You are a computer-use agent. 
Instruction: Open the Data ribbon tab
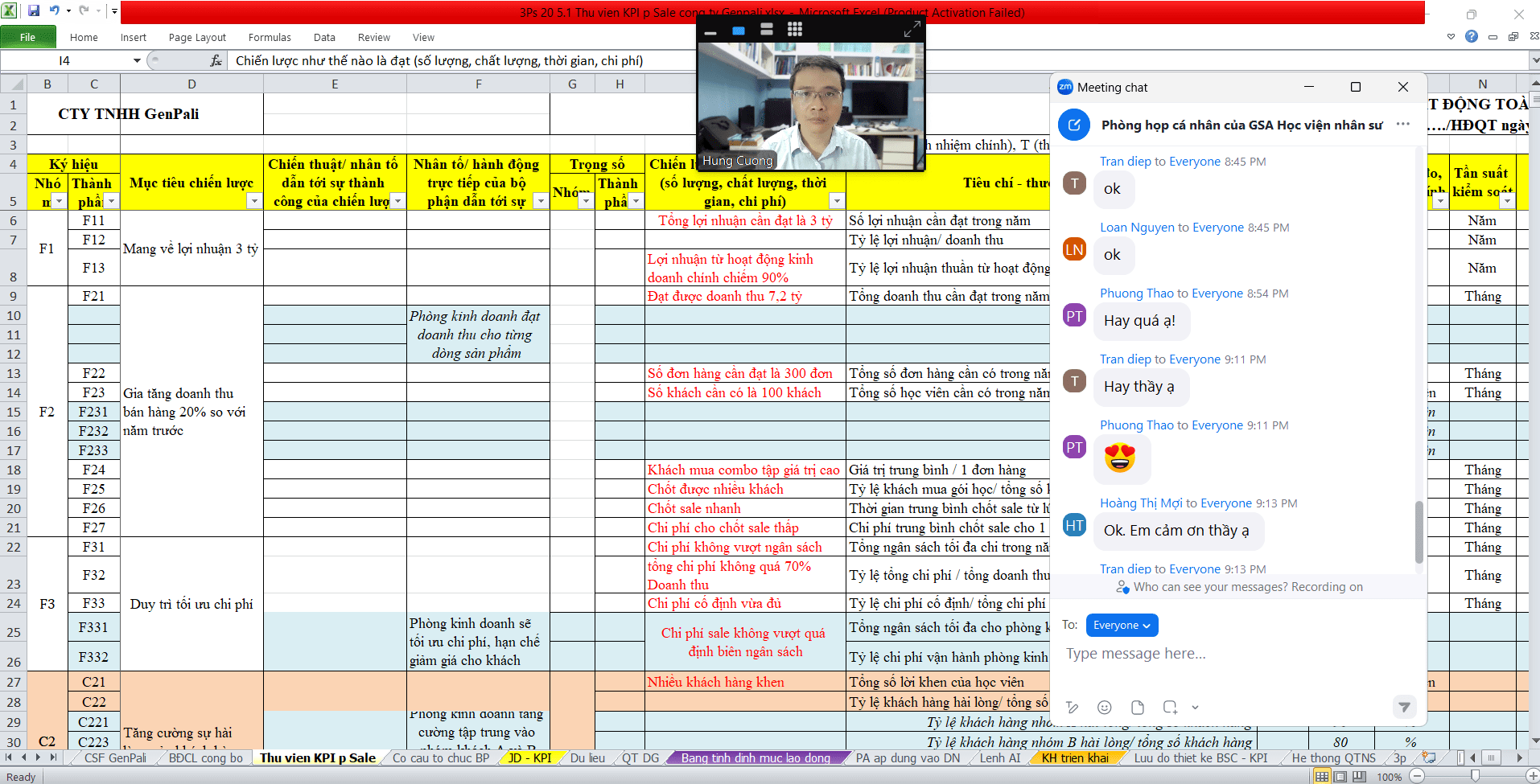pyautogui.click(x=324, y=37)
